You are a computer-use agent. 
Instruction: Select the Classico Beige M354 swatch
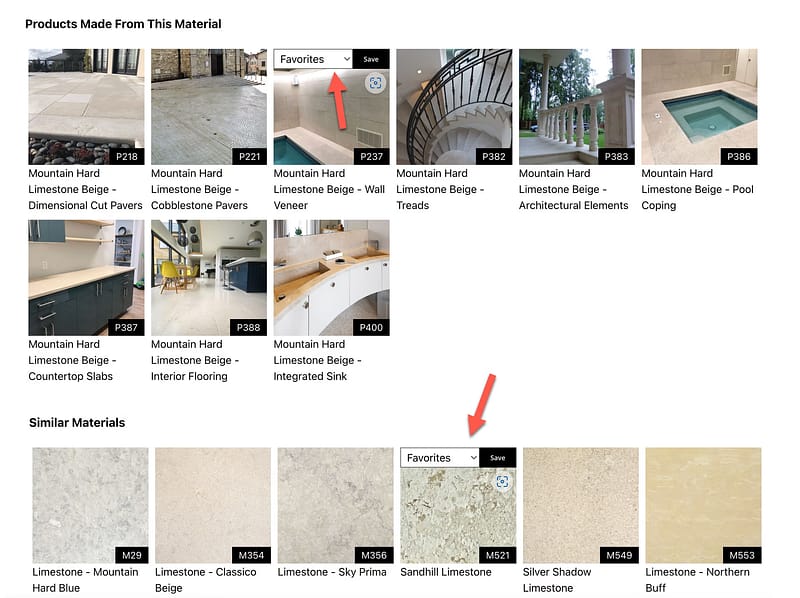[213, 505]
